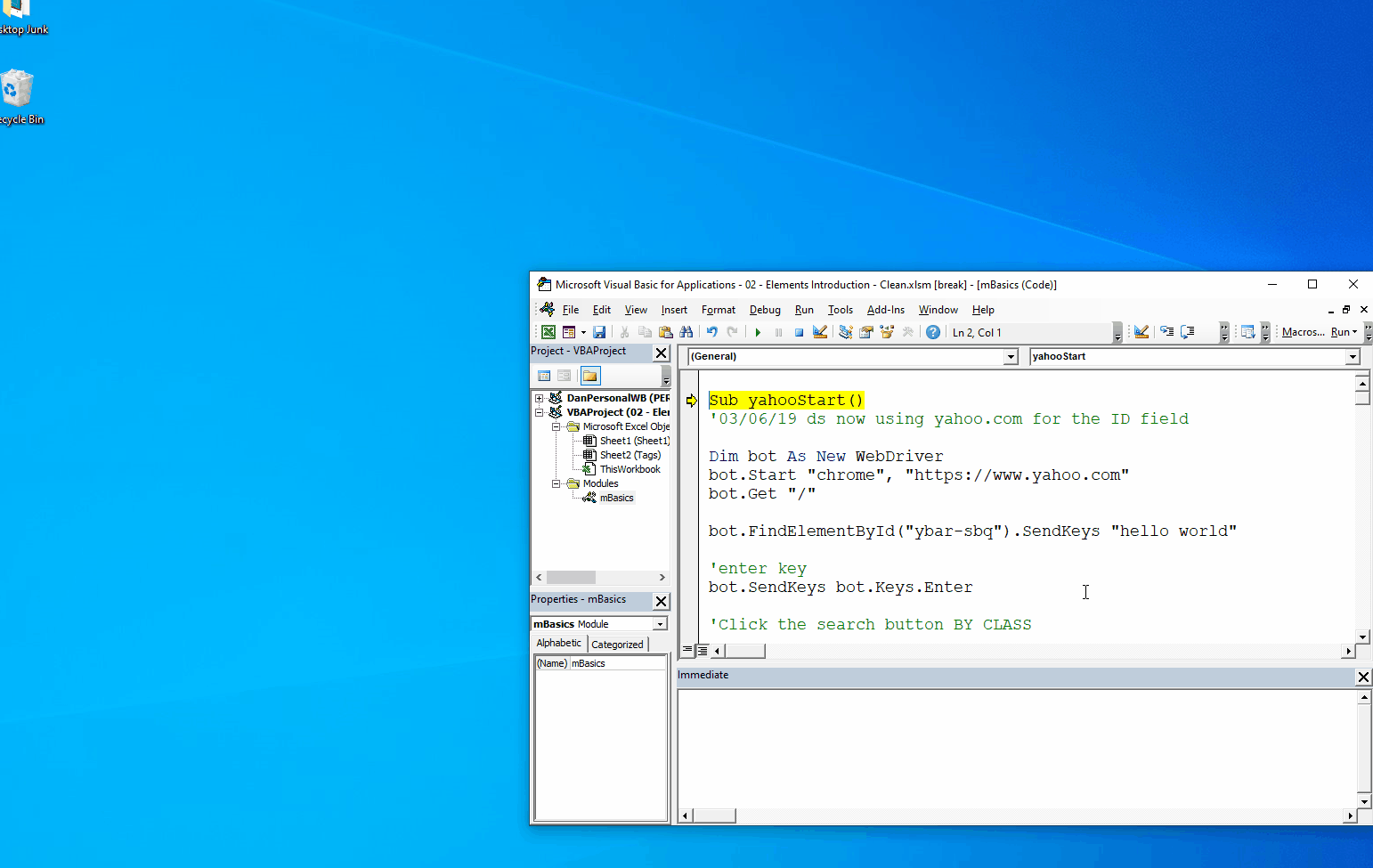Click the Find binoculars icon

pyautogui.click(x=686, y=331)
